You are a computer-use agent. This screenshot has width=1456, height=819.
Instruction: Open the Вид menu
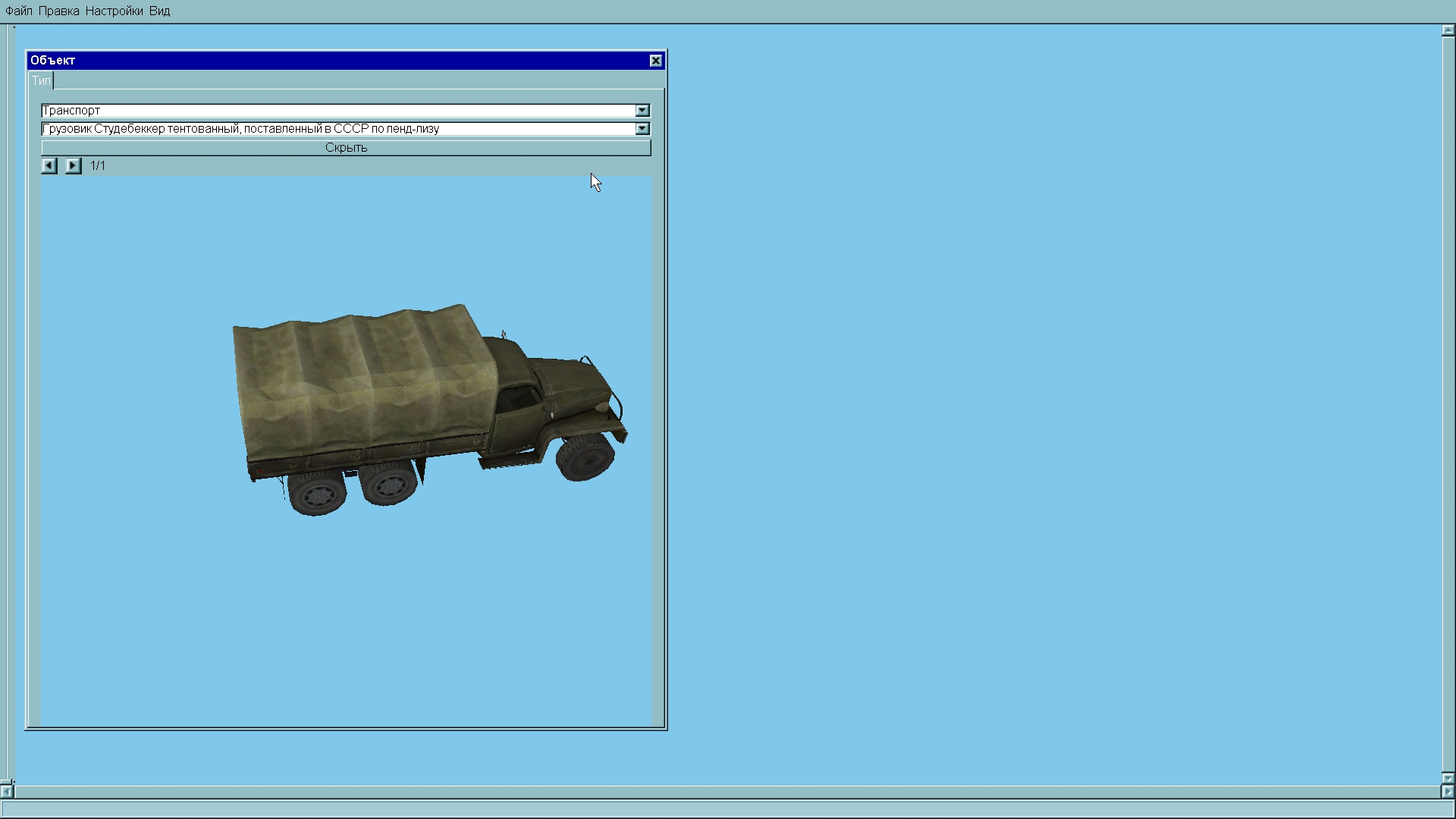159,11
